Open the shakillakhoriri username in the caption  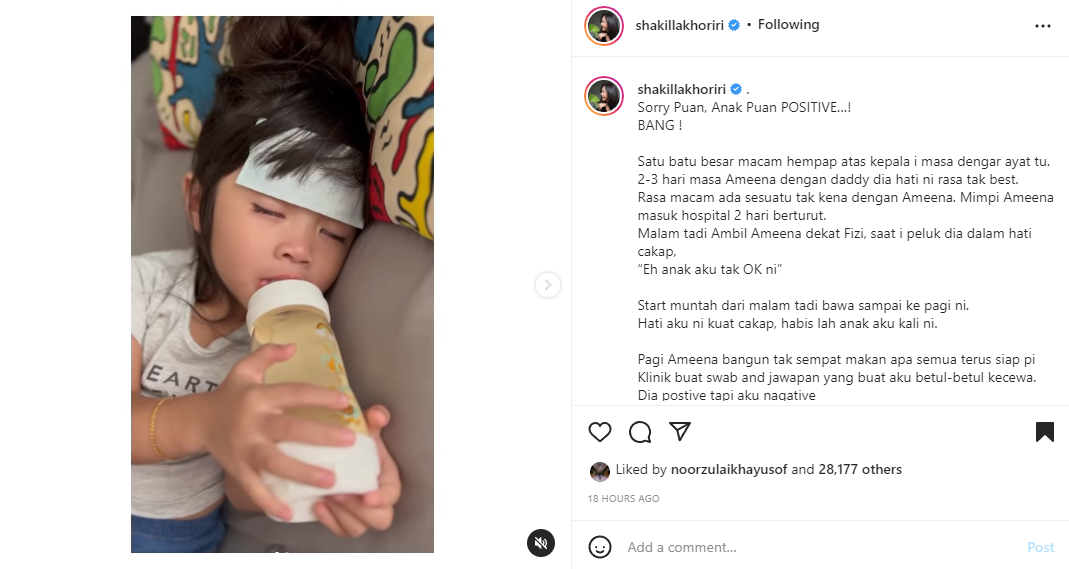click(682, 89)
